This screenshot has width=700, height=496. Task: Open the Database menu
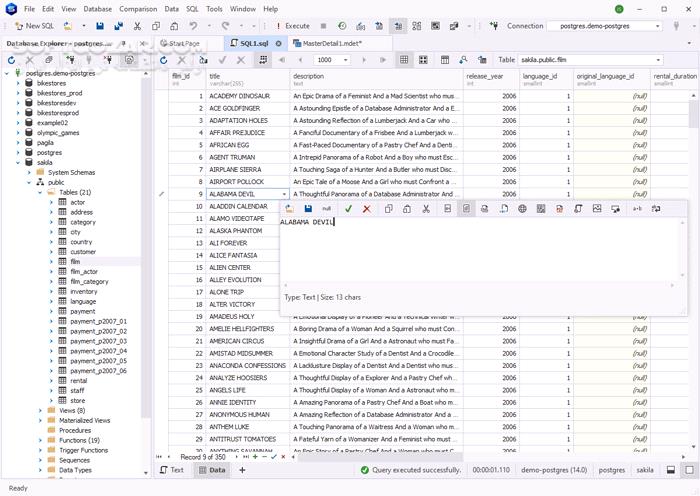[98, 9]
